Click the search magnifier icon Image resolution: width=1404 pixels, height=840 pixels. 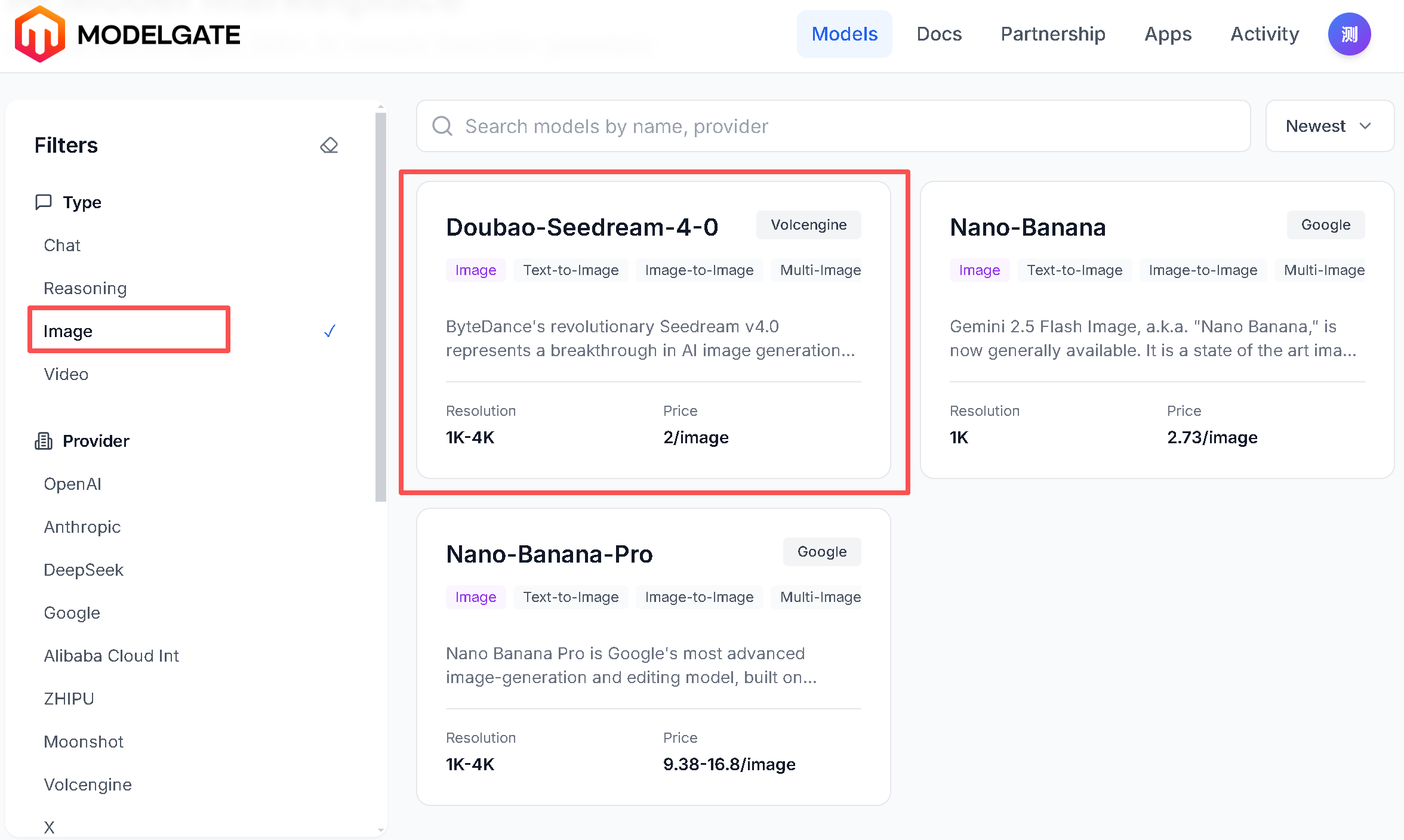(x=442, y=126)
